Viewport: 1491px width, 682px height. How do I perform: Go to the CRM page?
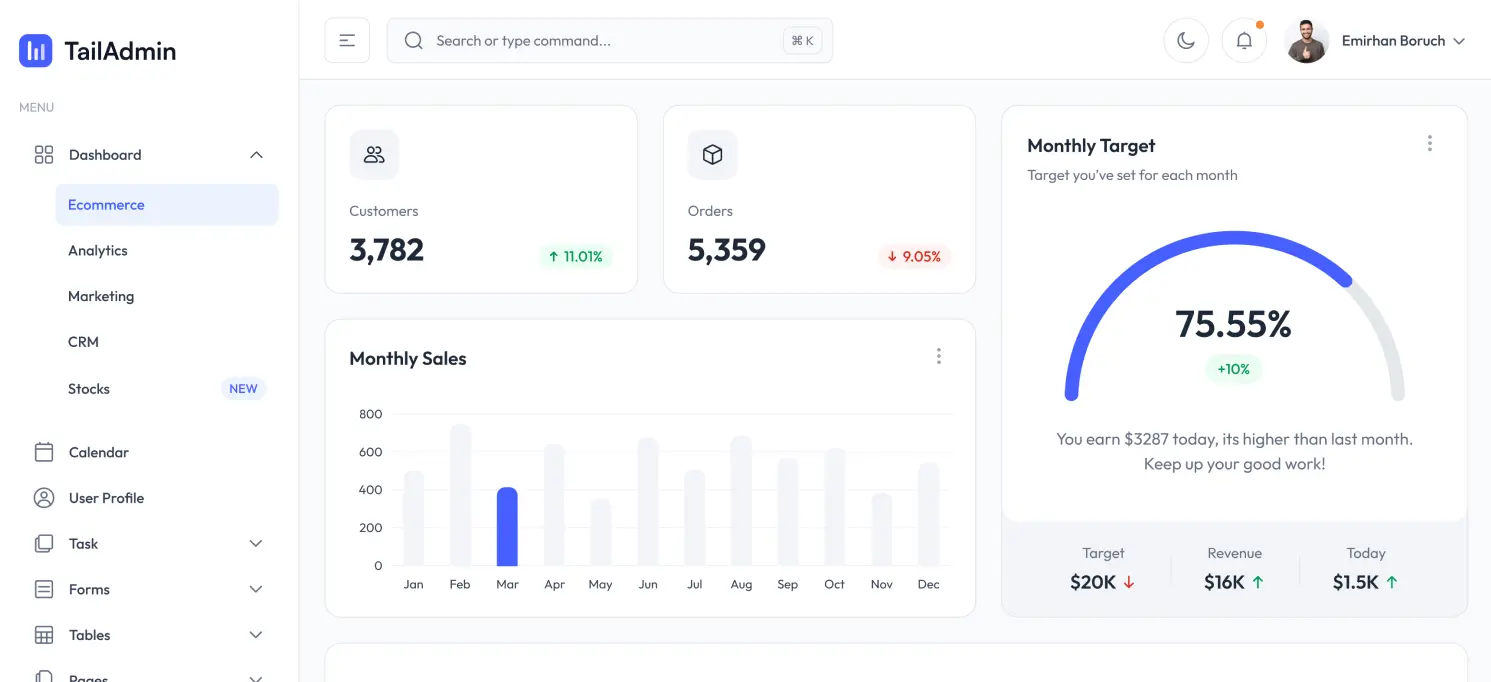[83, 342]
